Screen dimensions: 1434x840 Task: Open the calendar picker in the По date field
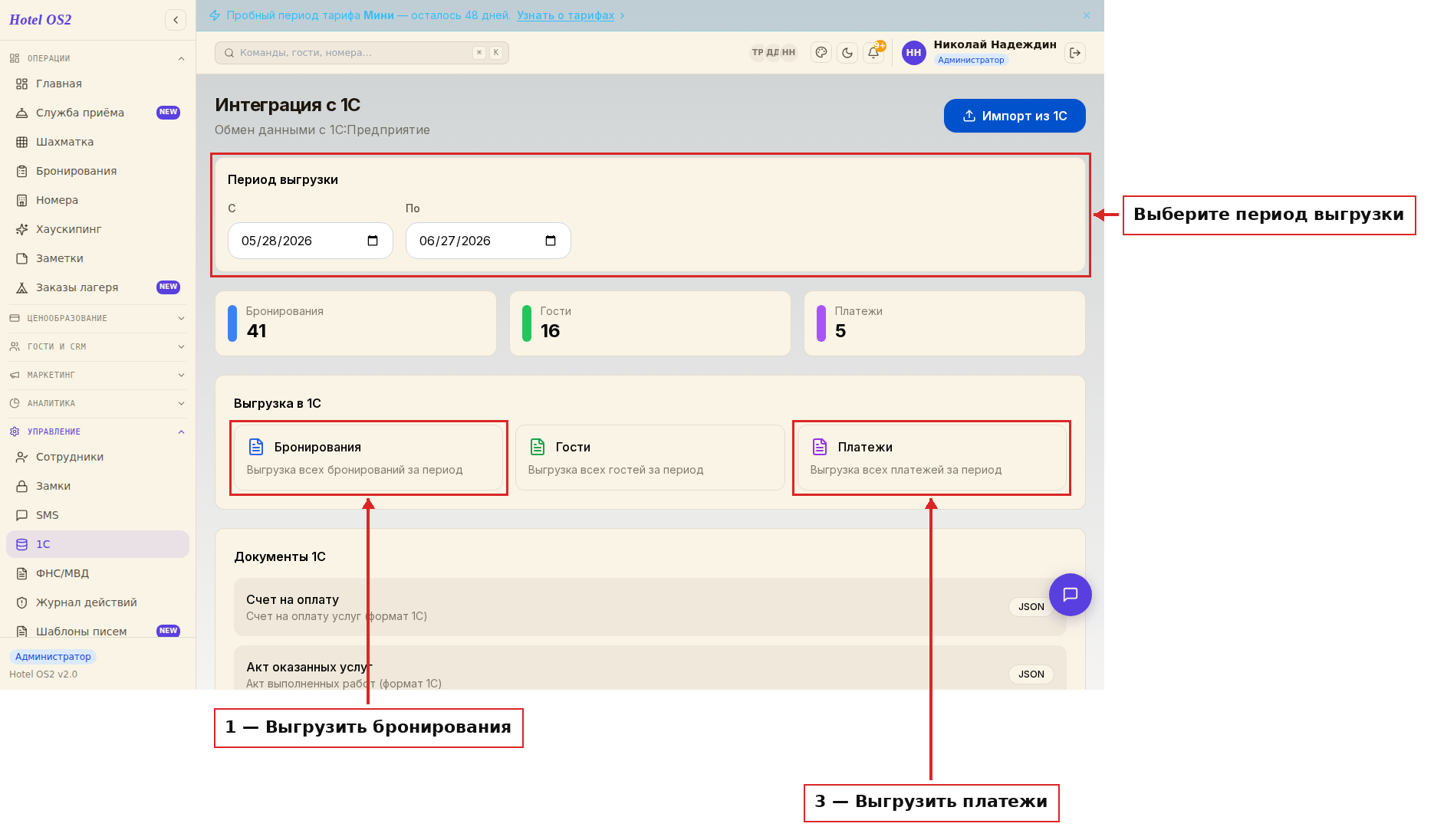[551, 241]
